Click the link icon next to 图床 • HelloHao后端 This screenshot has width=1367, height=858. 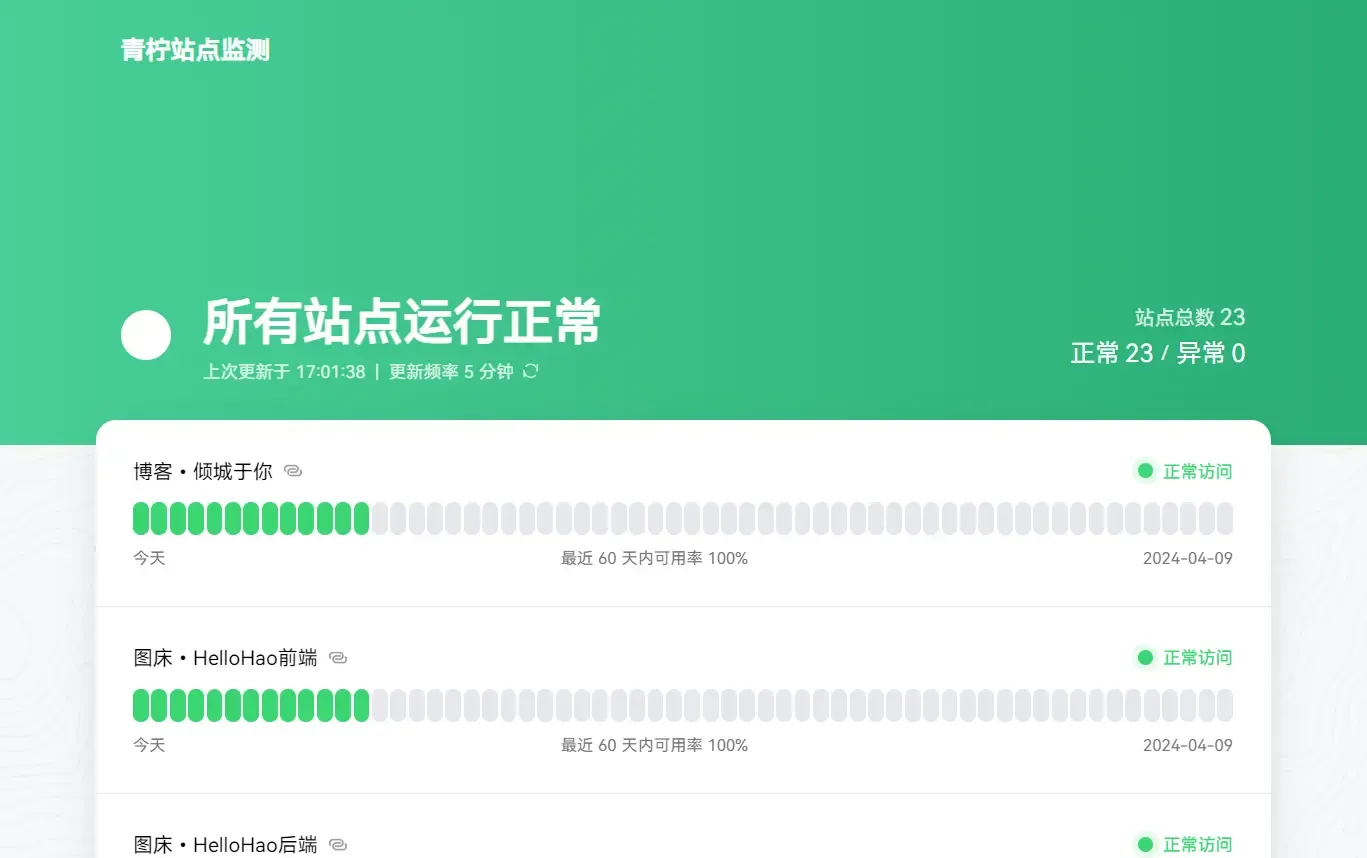click(338, 845)
